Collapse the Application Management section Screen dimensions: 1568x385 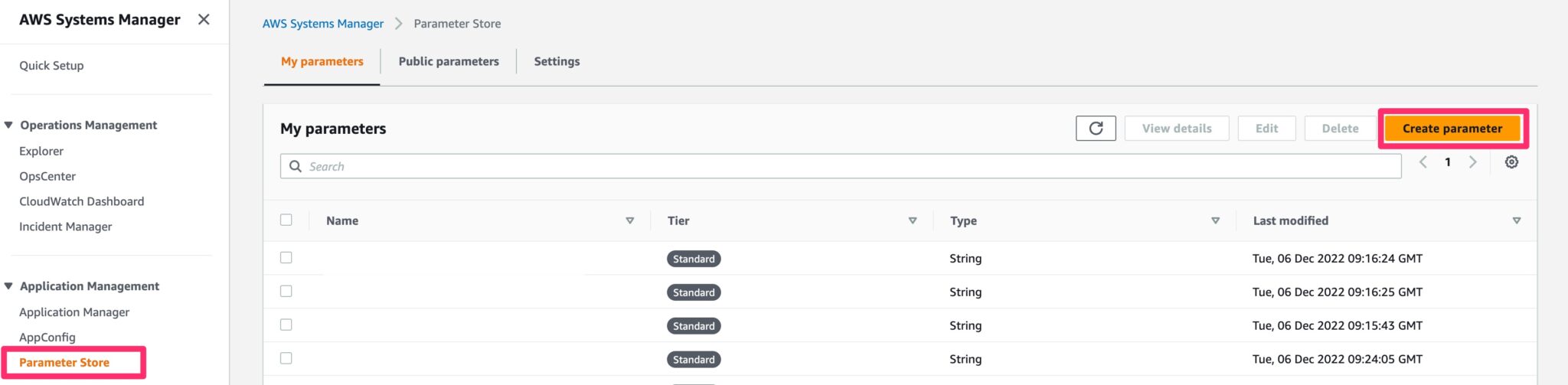coord(9,286)
